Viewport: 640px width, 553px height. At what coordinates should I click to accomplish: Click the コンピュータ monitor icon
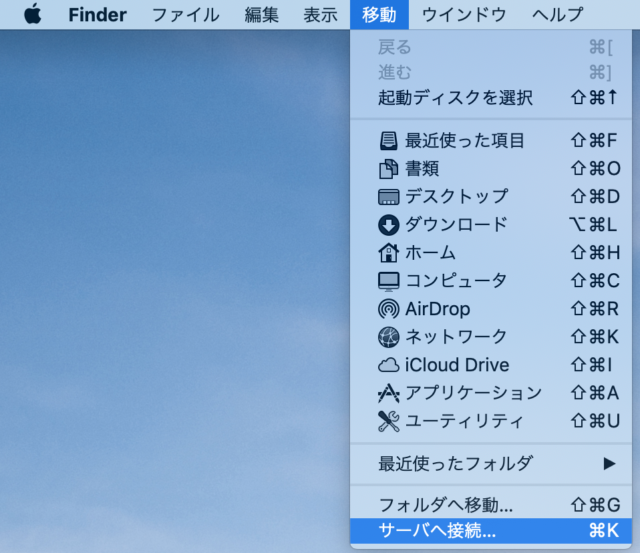[388, 281]
